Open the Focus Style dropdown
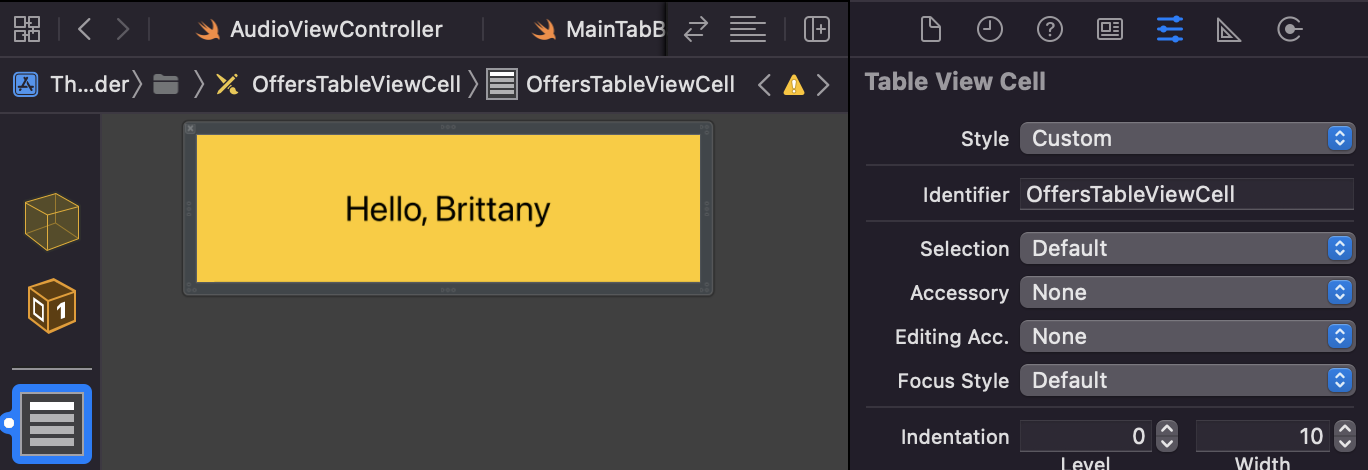Image resolution: width=1368 pixels, height=470 pixels. (1187, 381)
